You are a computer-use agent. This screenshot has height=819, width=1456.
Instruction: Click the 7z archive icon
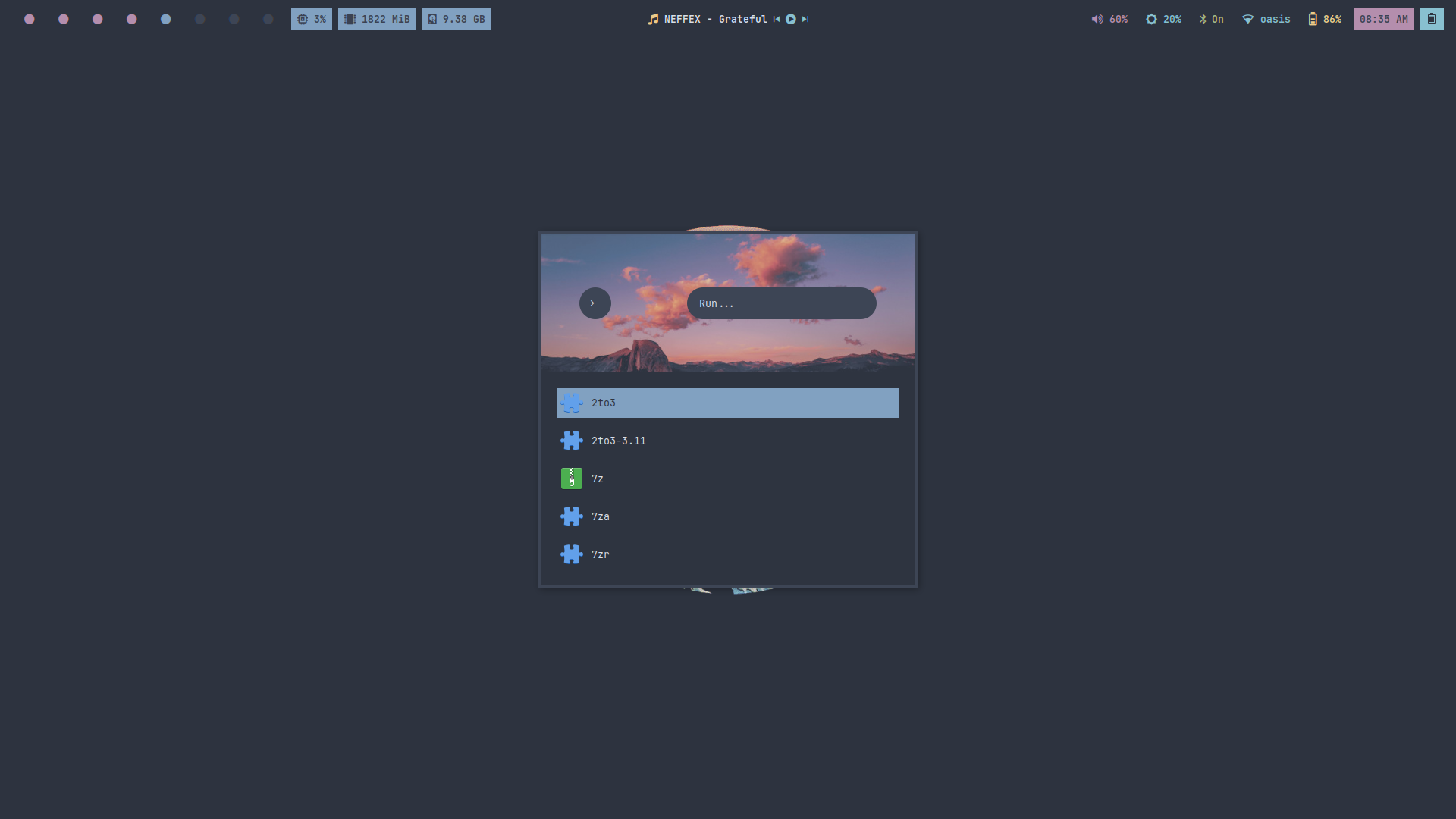click(572, 479)
